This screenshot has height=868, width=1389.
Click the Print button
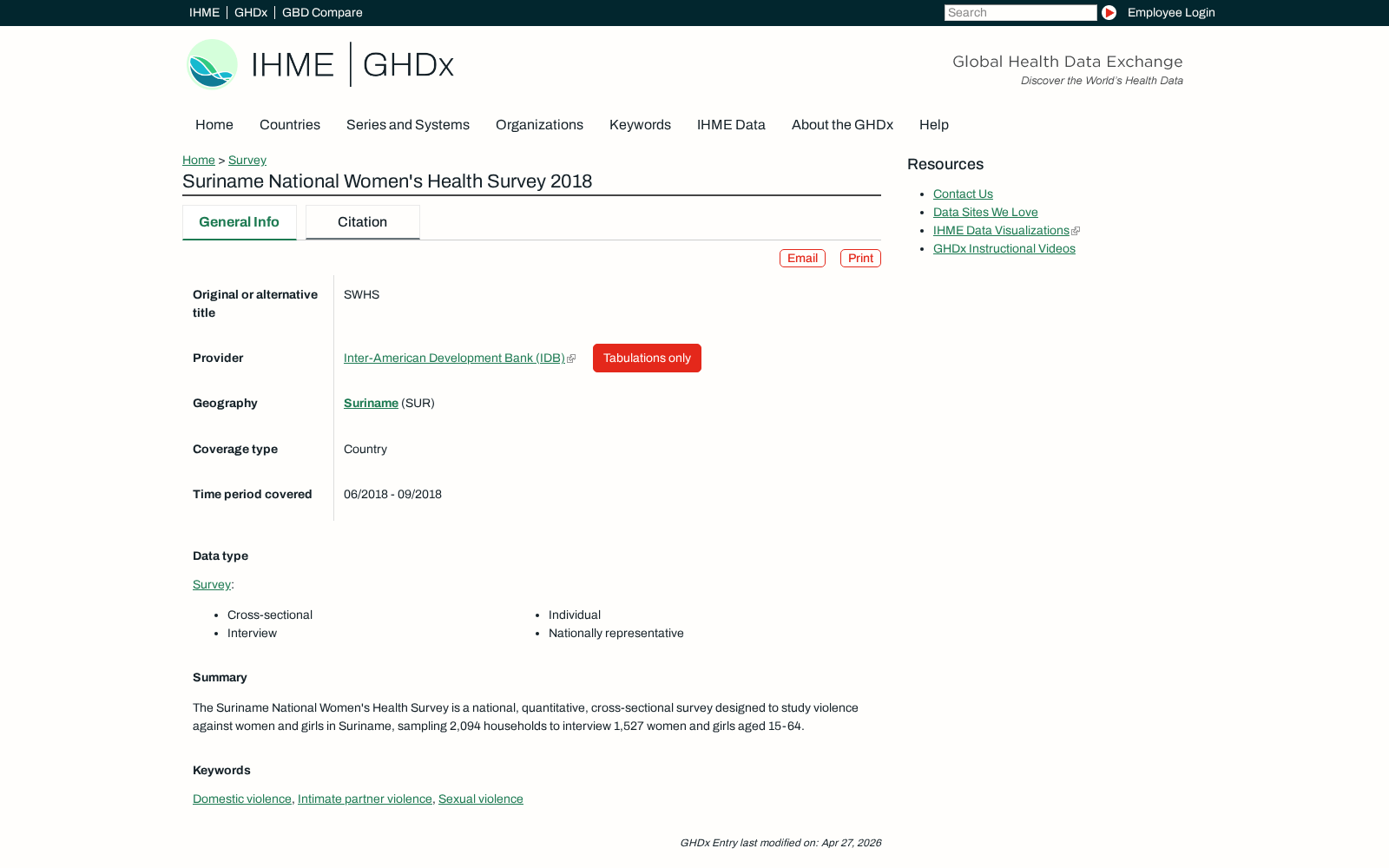pos(860,259)
